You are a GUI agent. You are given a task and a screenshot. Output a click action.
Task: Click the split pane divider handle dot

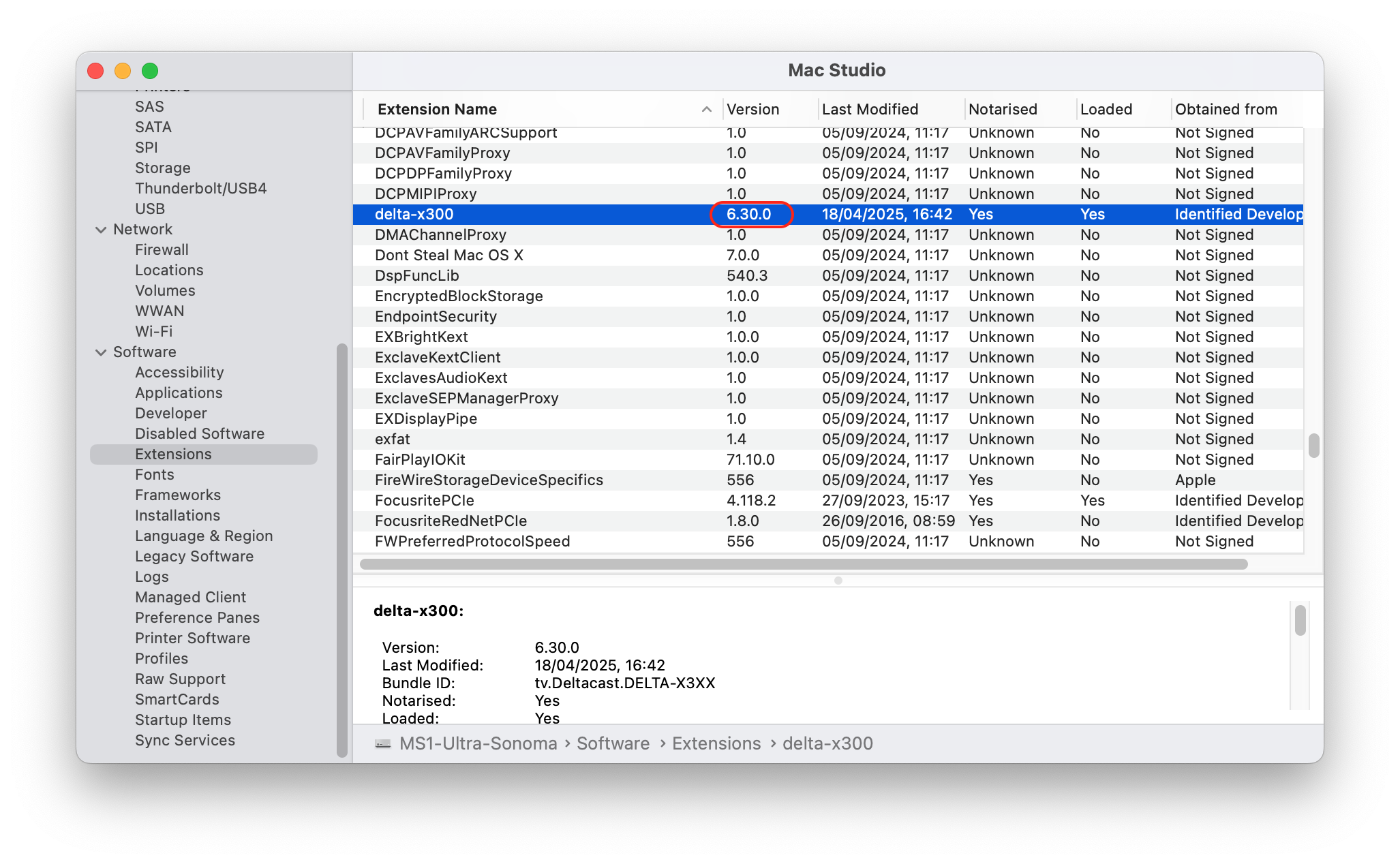(838, 581)
